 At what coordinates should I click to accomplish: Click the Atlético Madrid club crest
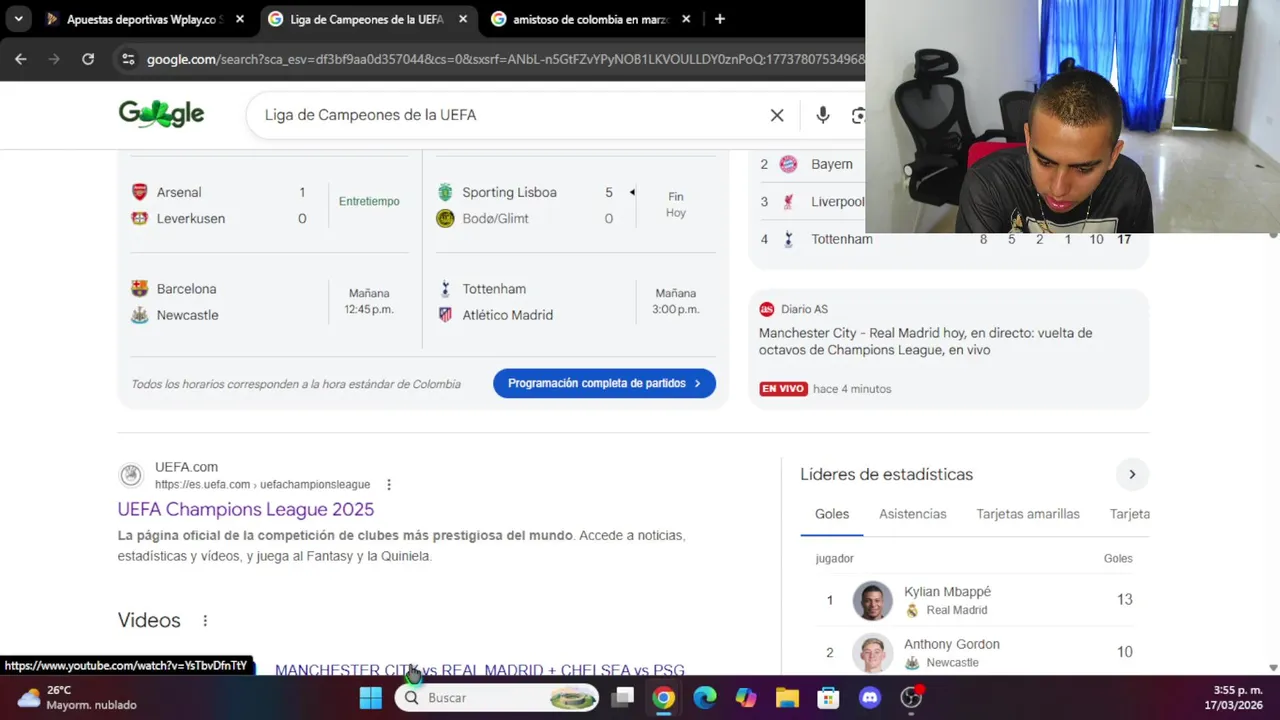point(445,315)
